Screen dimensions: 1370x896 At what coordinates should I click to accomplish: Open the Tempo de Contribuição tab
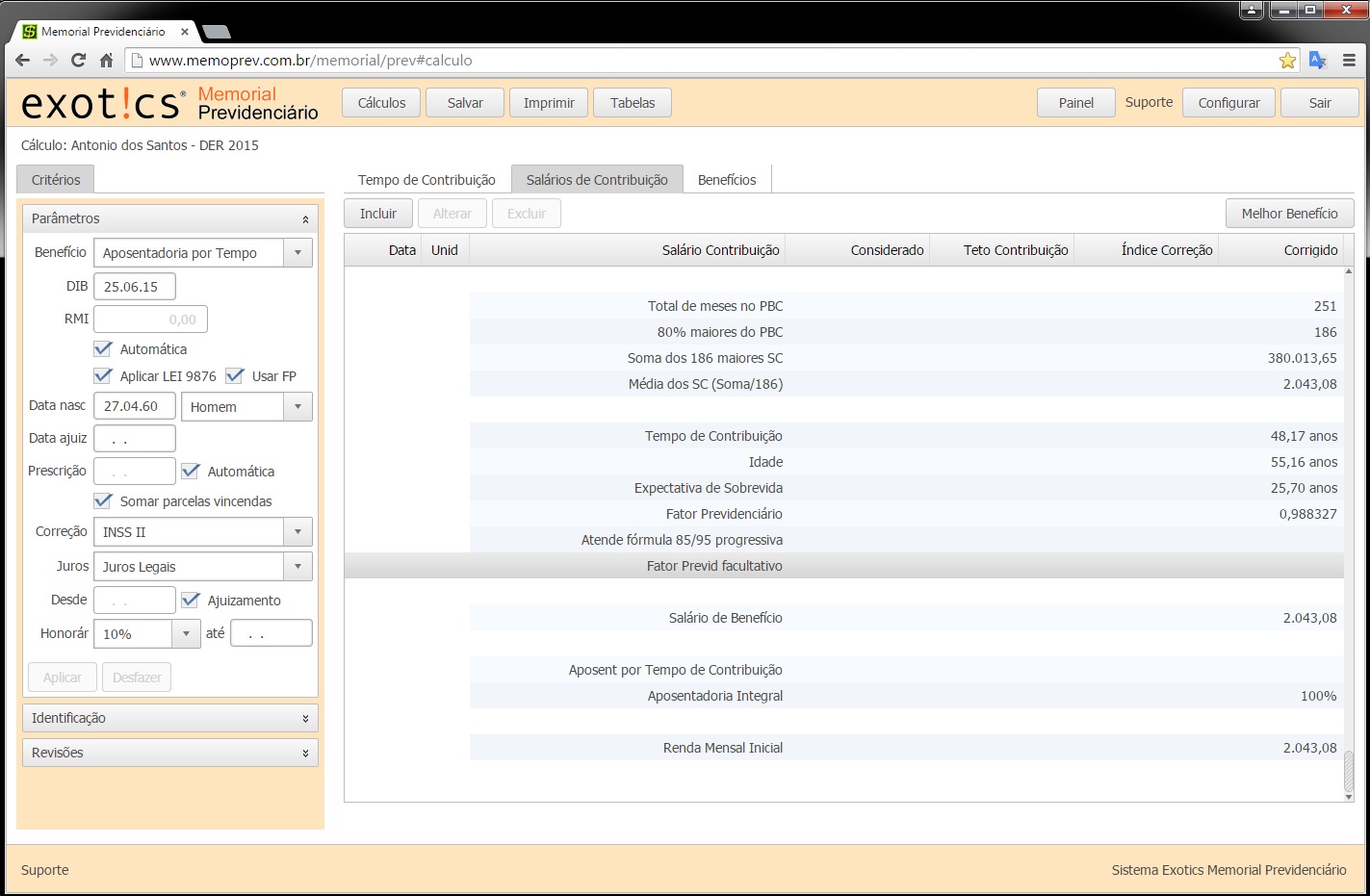tap(427, 180)
